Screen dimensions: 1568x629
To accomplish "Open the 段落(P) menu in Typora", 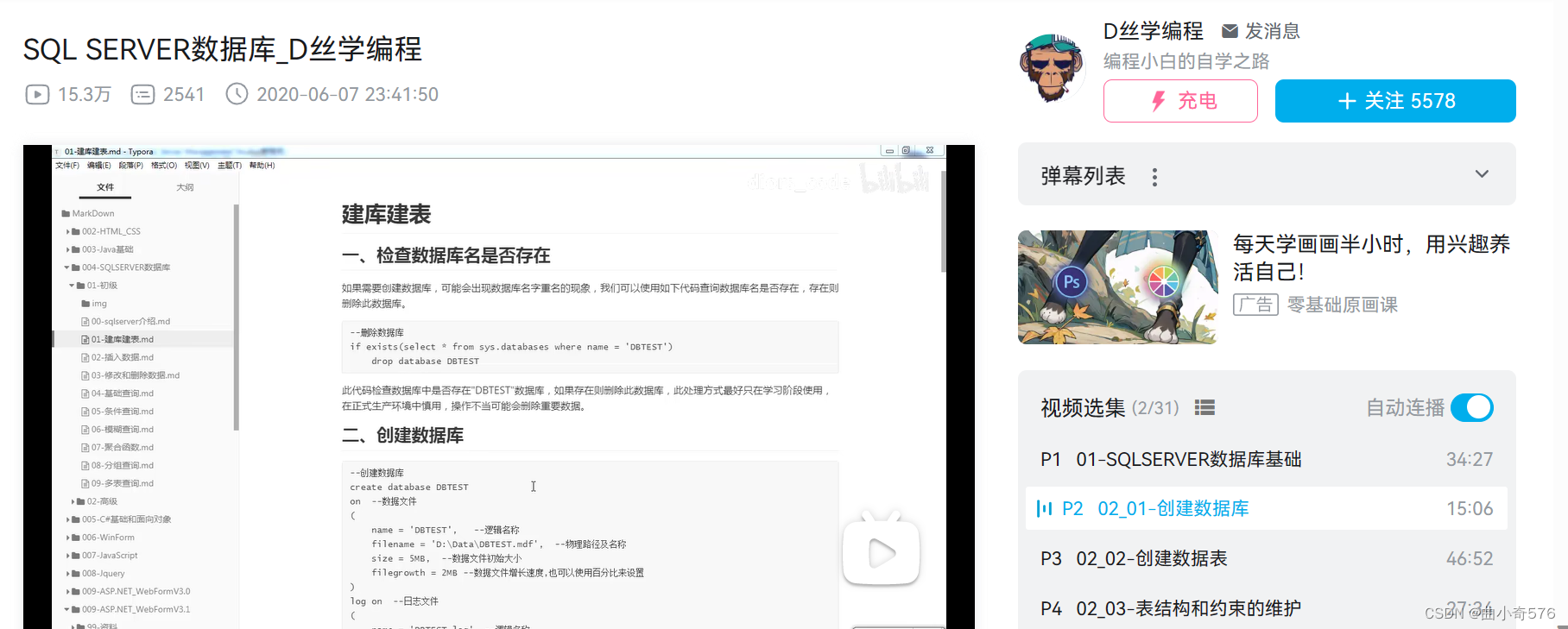I will pyautogui.click(x=131, y=166).
